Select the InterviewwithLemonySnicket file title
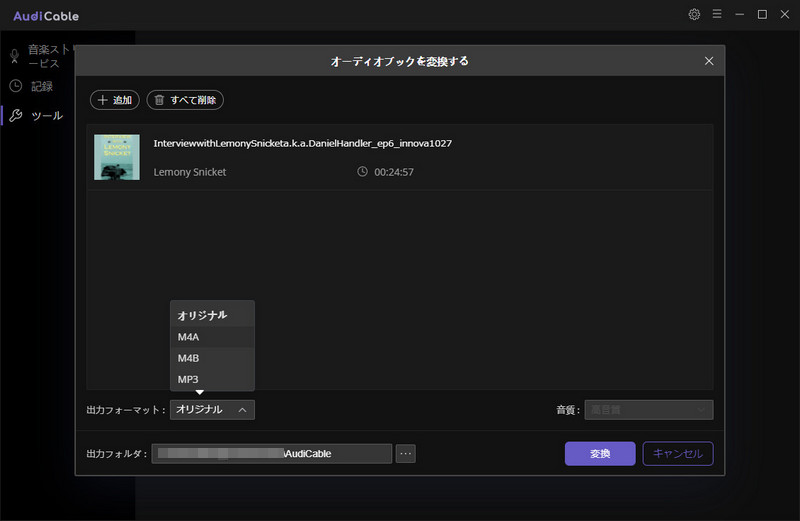 tap(303, 143)
